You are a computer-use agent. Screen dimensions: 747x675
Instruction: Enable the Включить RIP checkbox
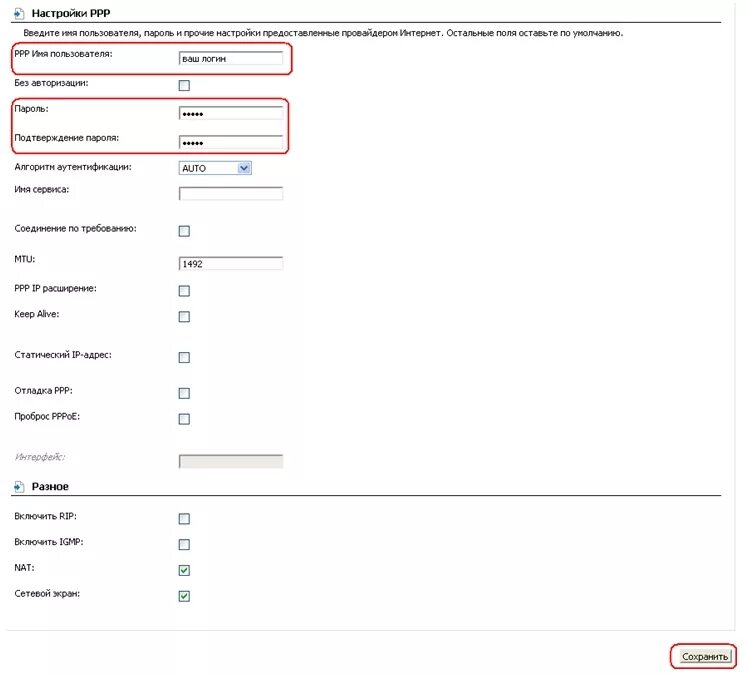tap(184, 518)
